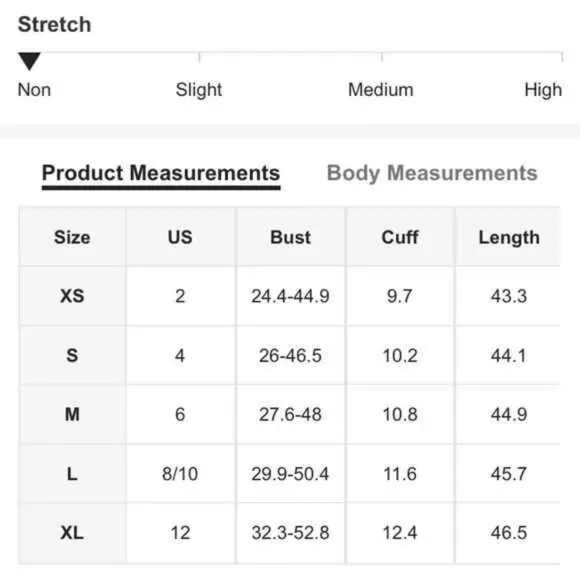The width and height of the screenshot is (580, 580).
Task: Click the US column header
Action: [180, 237]
